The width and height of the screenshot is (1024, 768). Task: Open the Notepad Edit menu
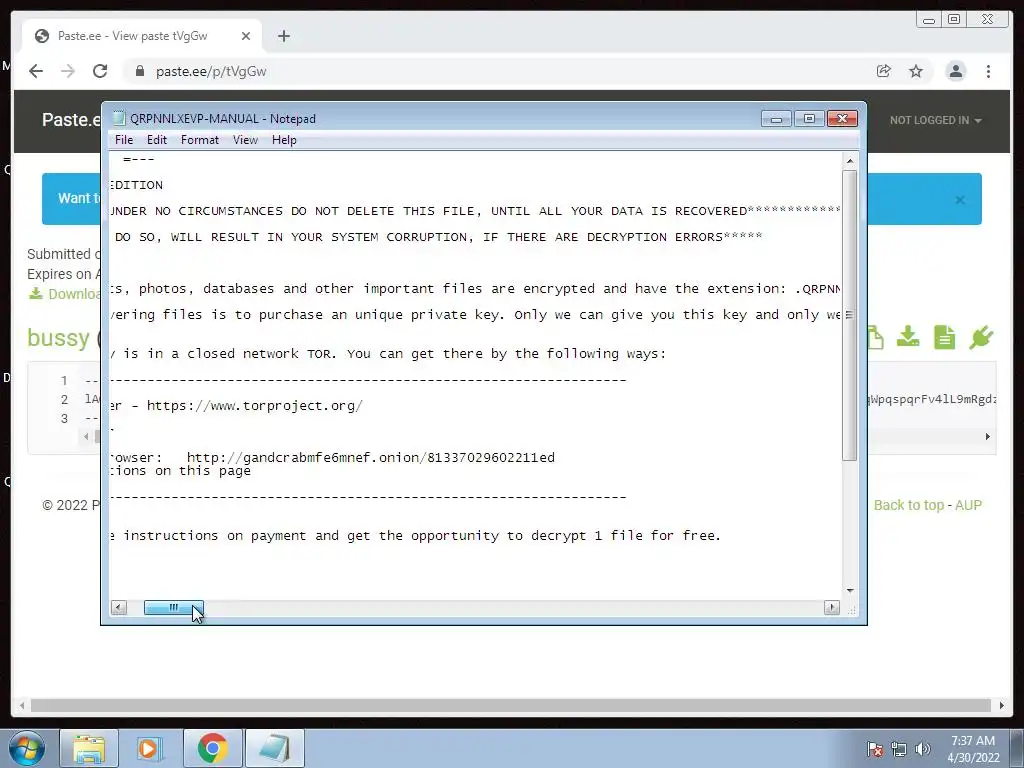click(x=156, y=140)
